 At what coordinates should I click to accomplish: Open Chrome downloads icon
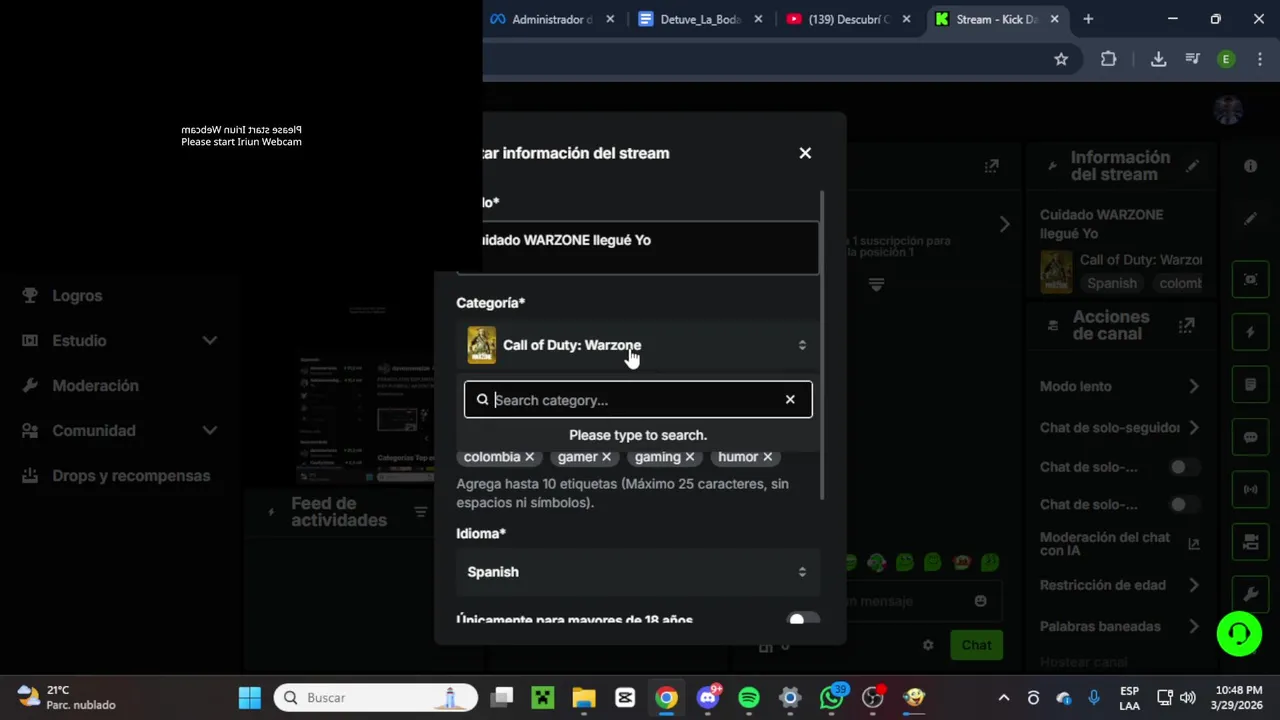click(x=1158, y=59)
